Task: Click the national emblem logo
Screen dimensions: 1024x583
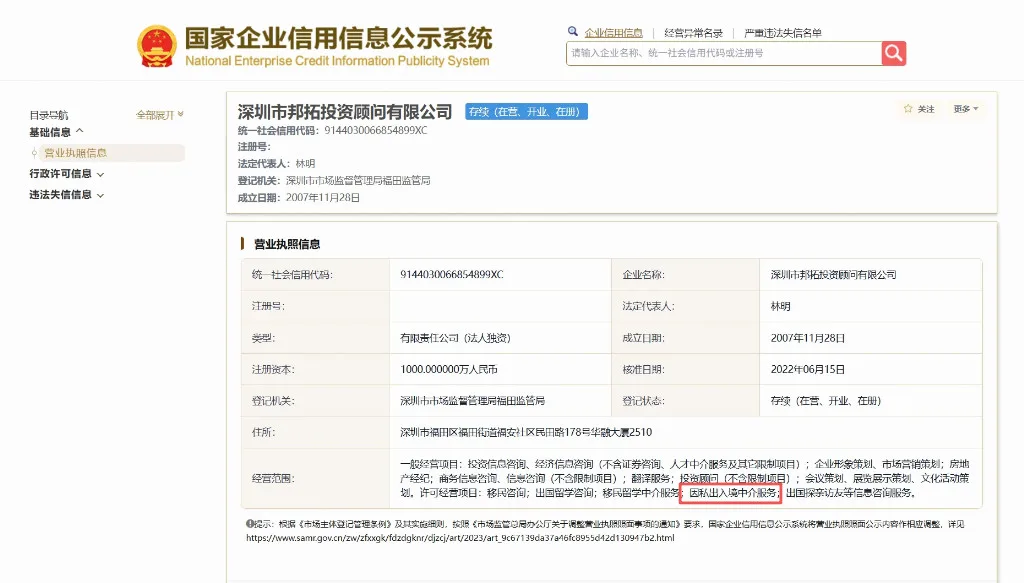Action: [x=157, y=46]
